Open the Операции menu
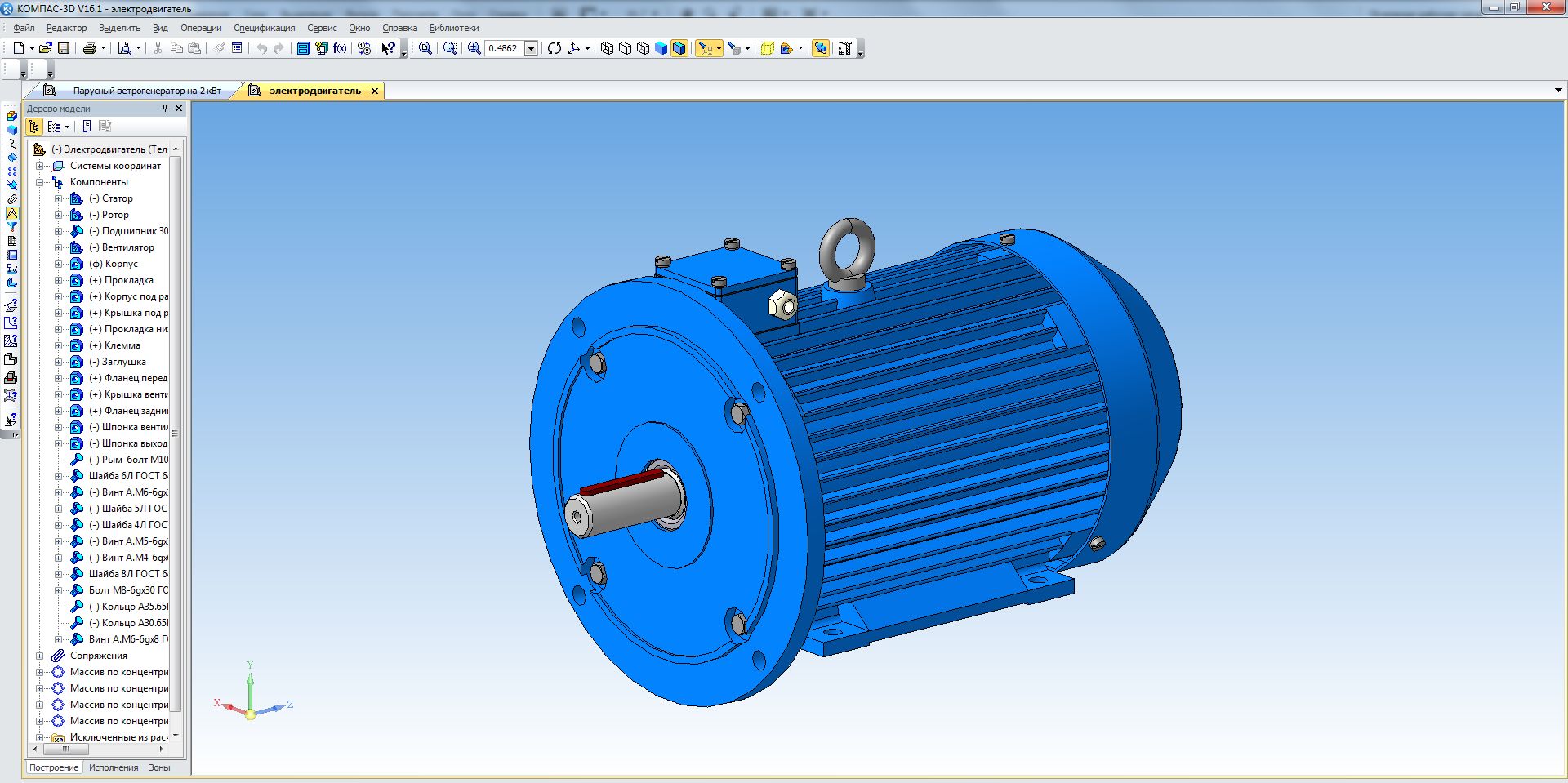 point(201,28)
